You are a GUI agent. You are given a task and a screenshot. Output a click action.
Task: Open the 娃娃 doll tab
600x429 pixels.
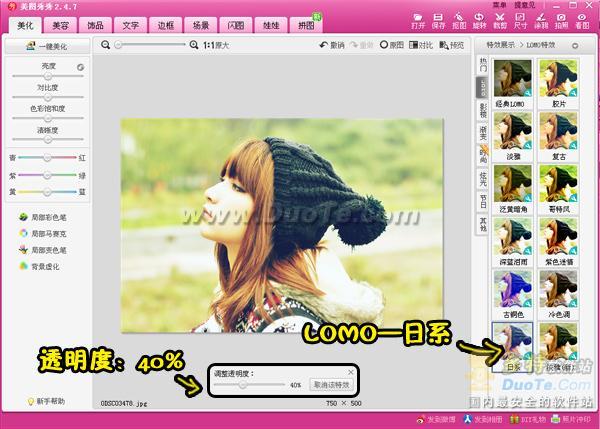[x=271, y=25]
